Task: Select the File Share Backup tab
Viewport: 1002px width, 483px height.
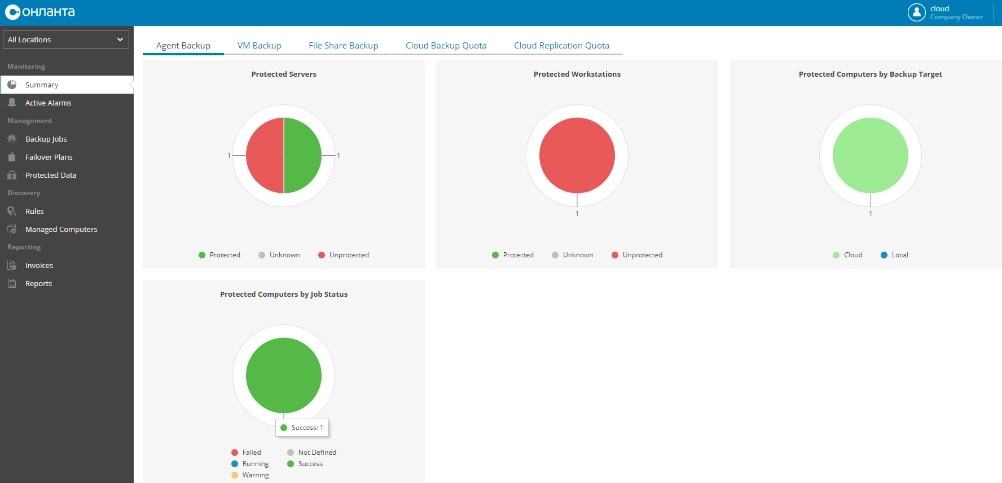Action: pos(343,46)
